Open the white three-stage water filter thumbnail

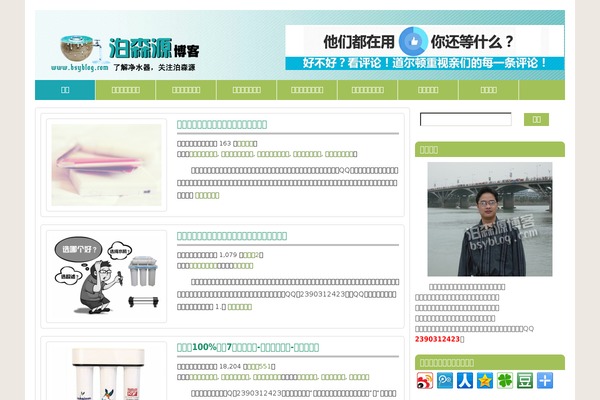click(106, 373)
